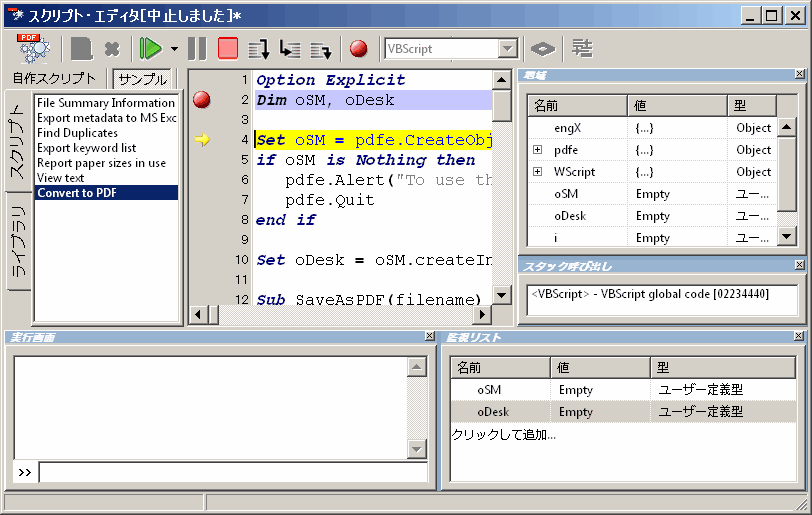
Task: Select VBScript global code stack entry
Action: point(650,294)
